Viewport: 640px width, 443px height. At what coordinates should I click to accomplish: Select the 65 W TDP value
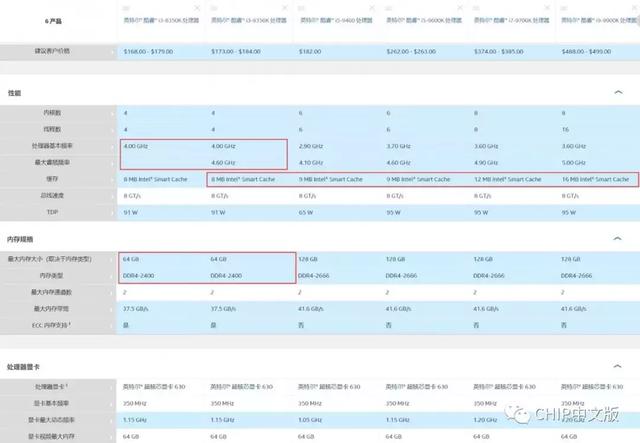[x=306, y=212]
